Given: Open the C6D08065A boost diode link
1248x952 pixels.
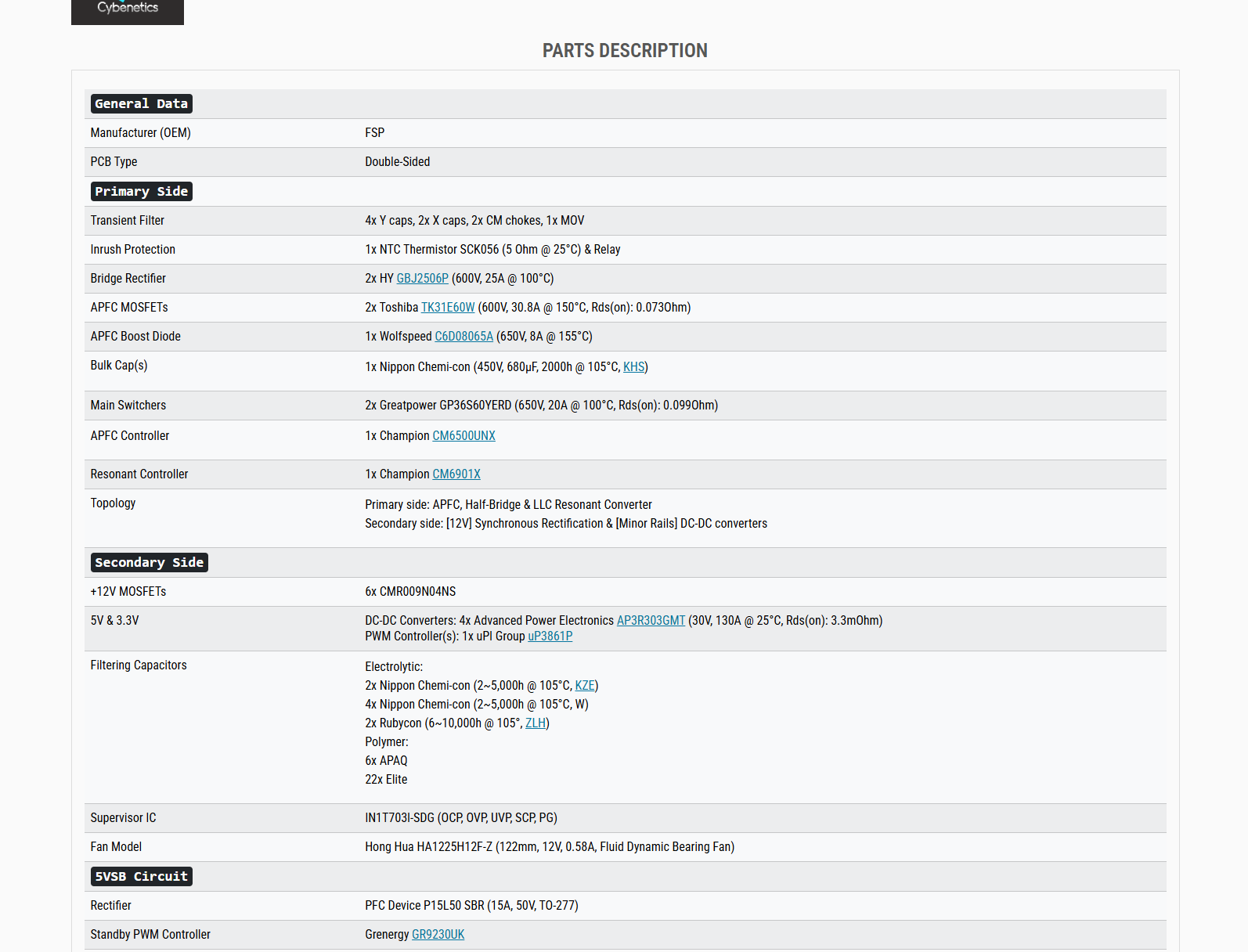Looking at the screenshot, I should tap(463, 337).
